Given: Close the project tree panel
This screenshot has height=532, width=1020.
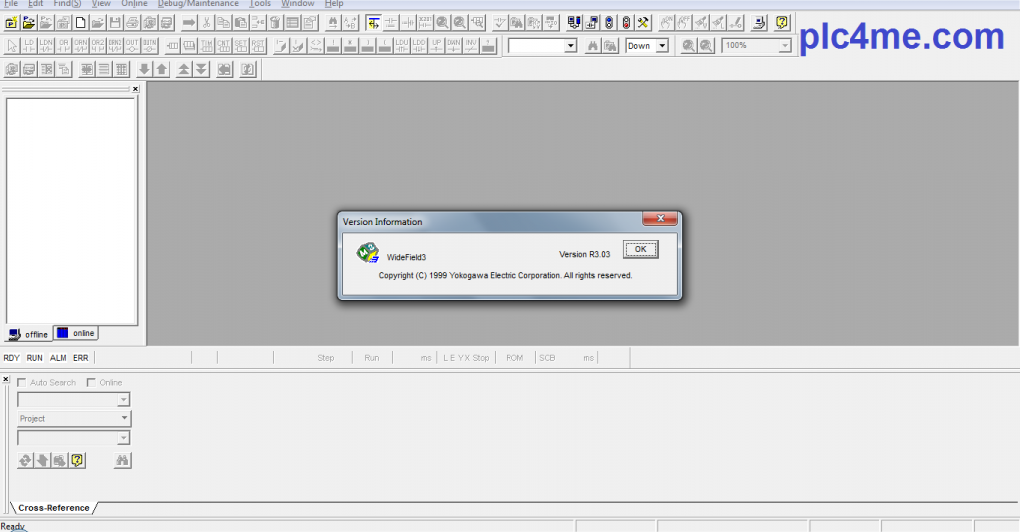Looking at the screenshot, I should 135,89.
